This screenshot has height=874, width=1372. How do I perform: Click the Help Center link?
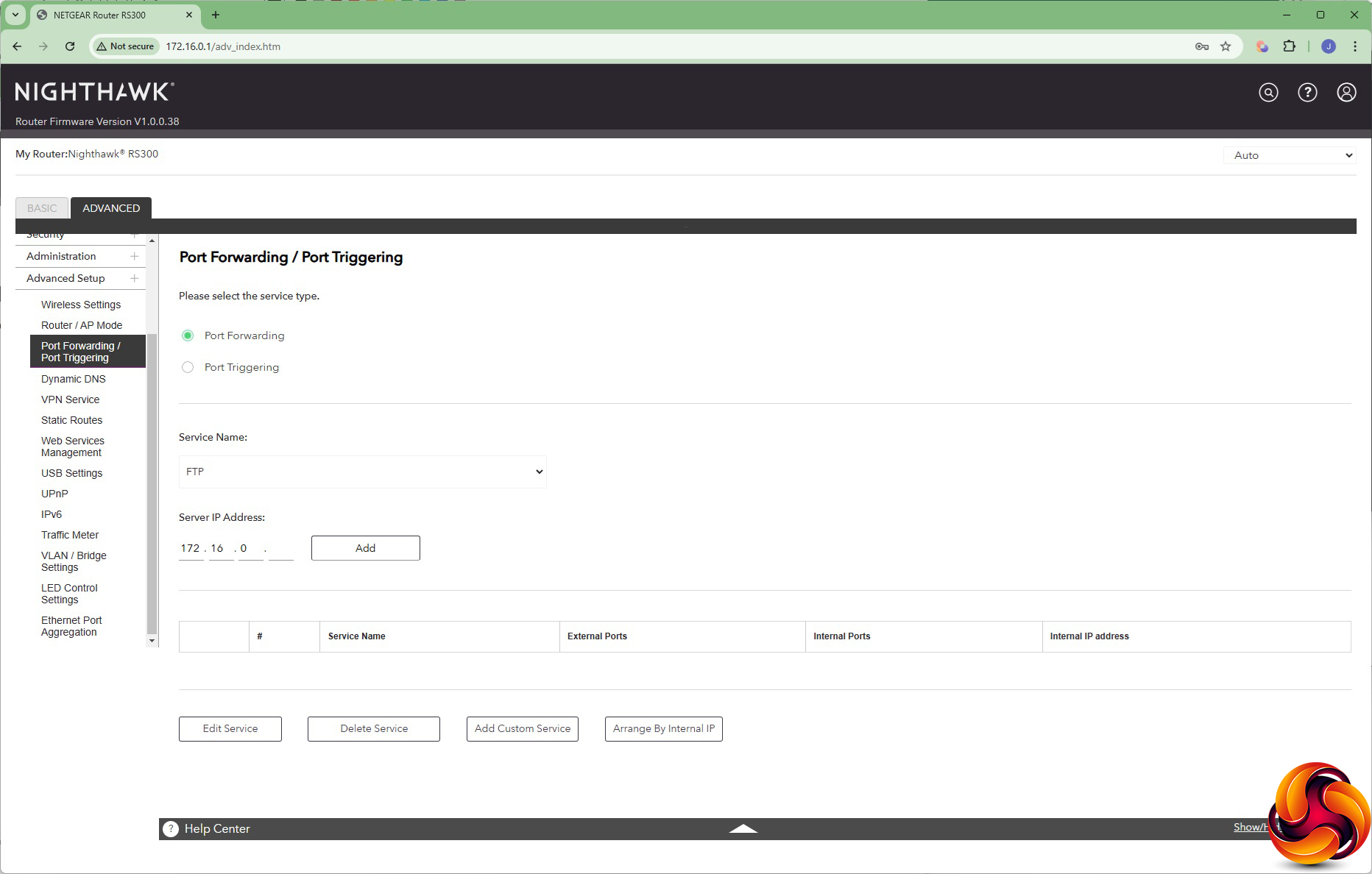pyautogui.click(x=217, y=829)
